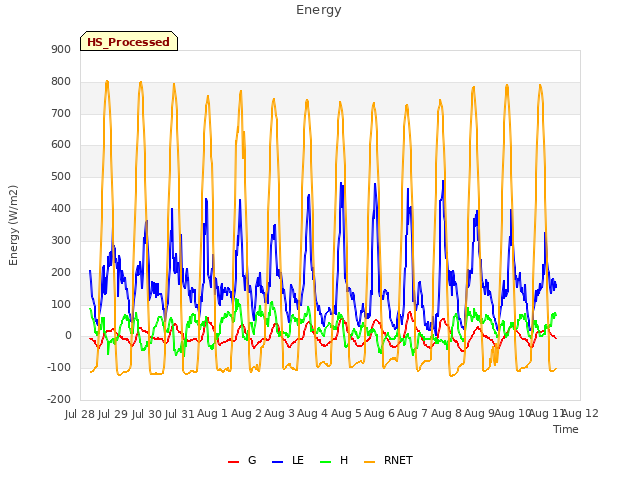The width and height of the screenshot is (640, 480).
Task: Click the Aug 12 x-axis date label
Action: [581, 413]
